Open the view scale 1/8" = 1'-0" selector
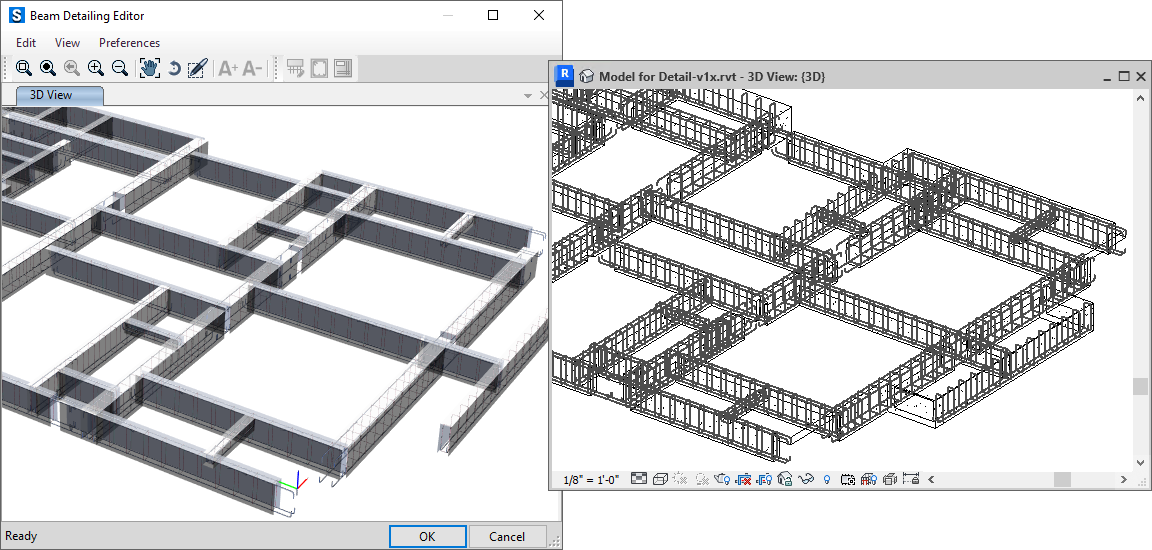Viewport: 1152px width, 550px height. tap(591, 479)
